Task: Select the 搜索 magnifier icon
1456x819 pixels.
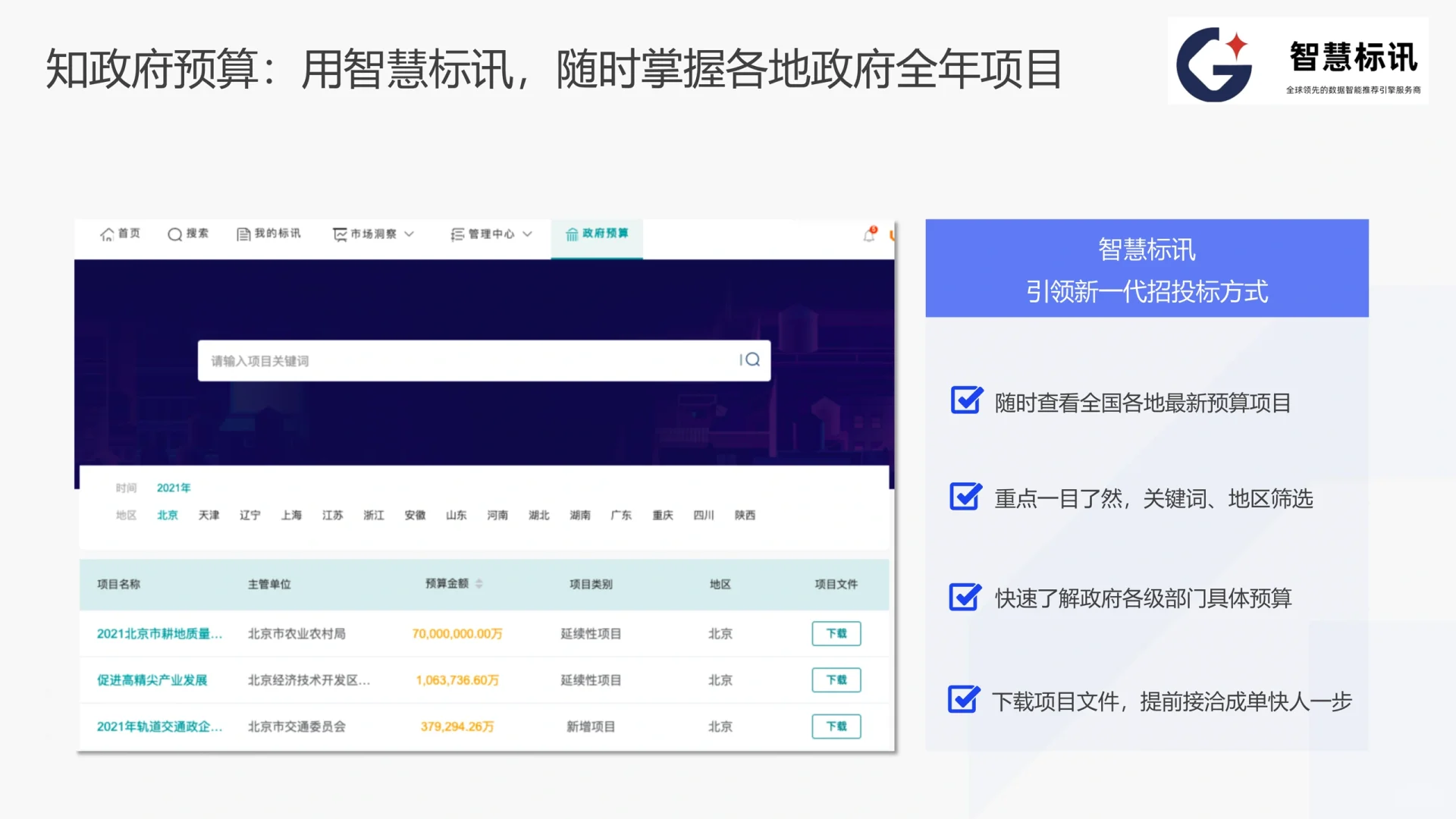Action: [x=174, y=234]
